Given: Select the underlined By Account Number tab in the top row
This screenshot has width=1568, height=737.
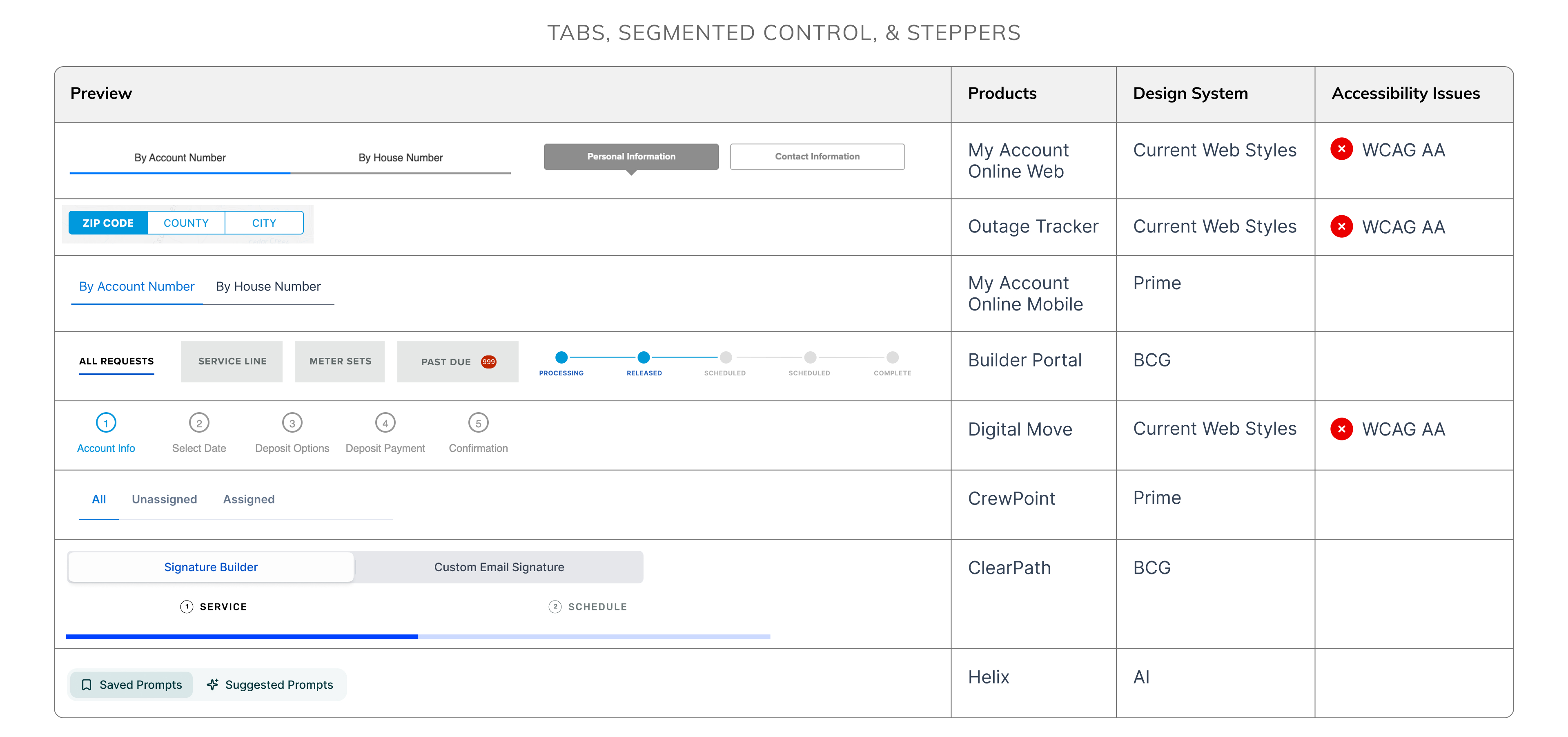Looking at the screenshot, I should point(180,159).
